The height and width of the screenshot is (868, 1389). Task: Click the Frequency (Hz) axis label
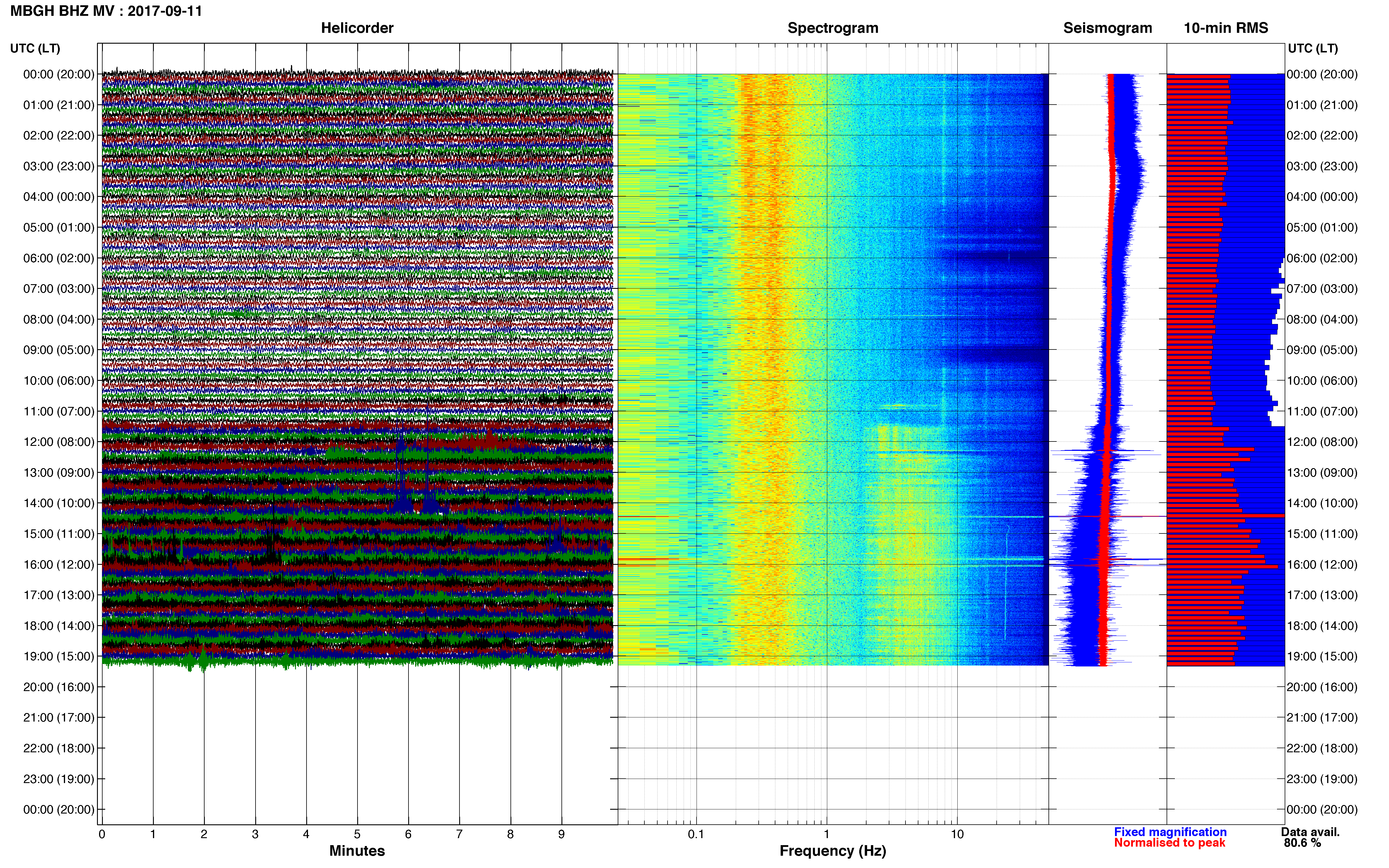pyautogui.click(x=833, y=851)
